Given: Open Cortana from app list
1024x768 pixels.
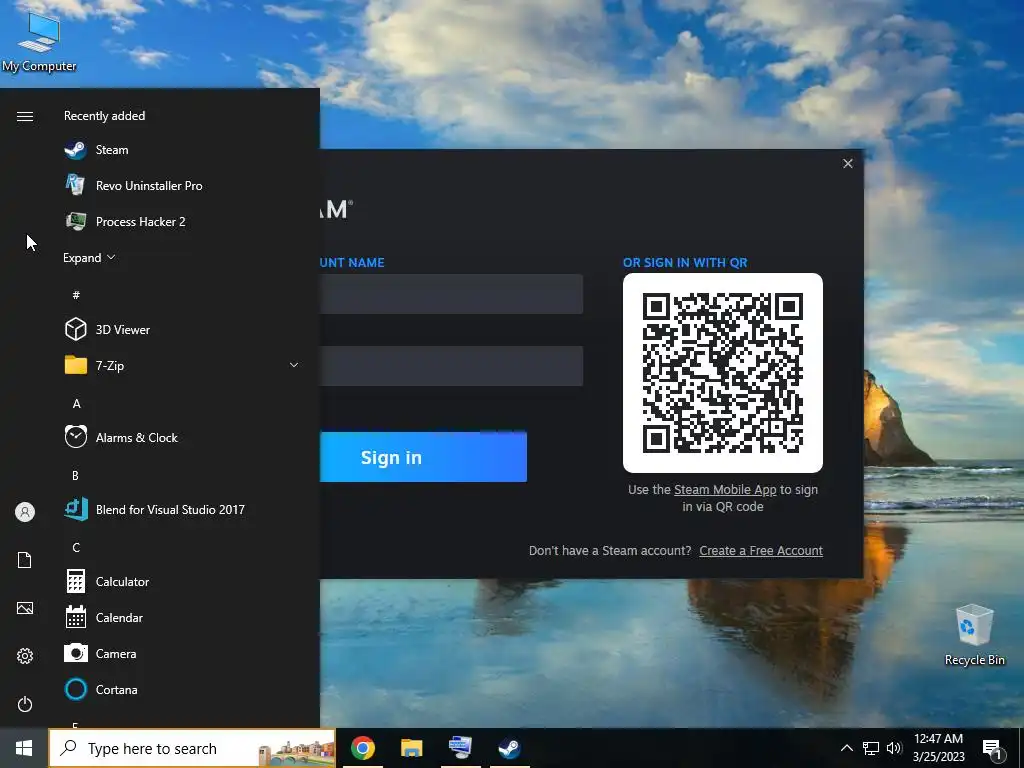Looking at the screenshot, I should pyautogui.click(x=183, y=689).
